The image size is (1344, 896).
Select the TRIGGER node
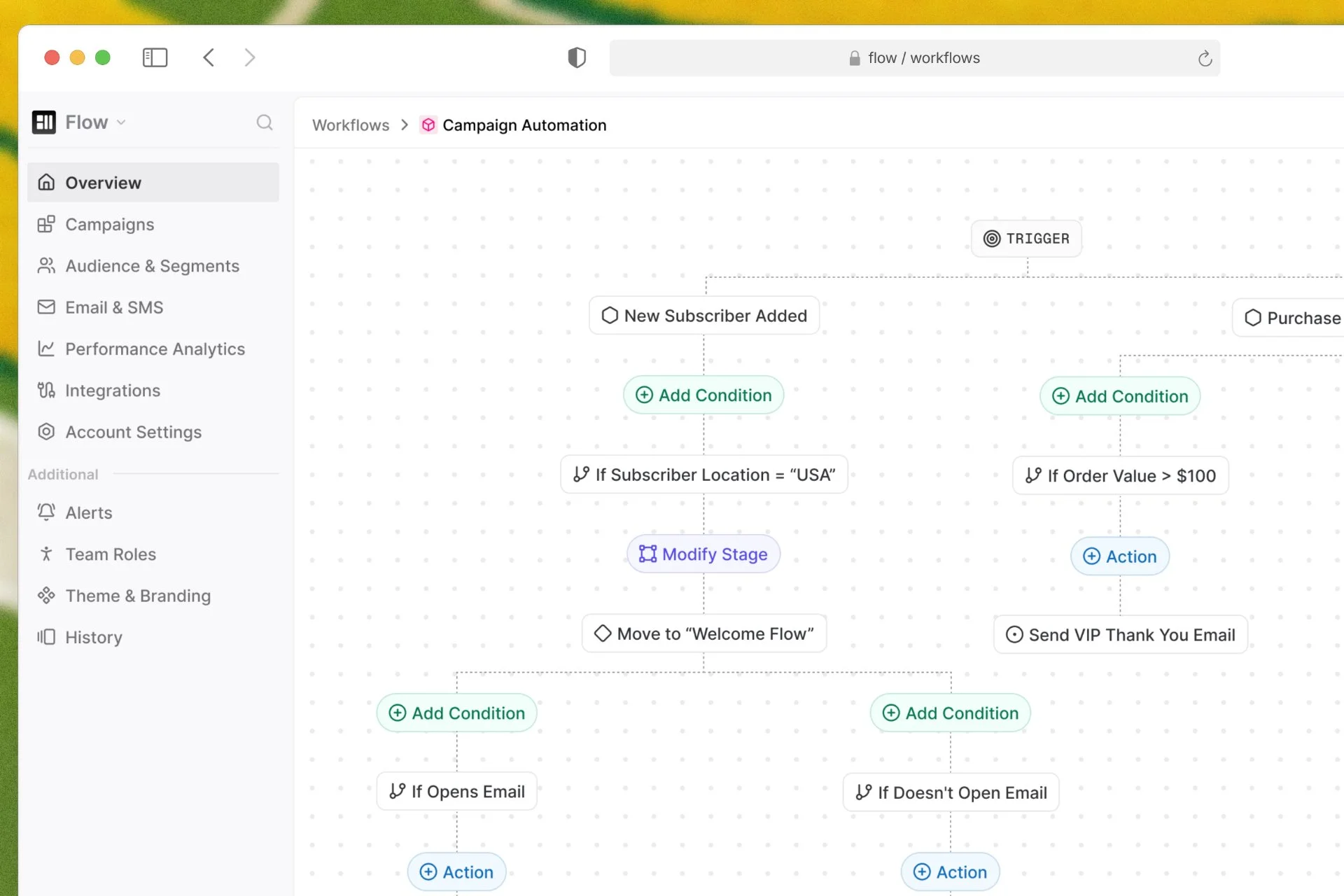pyautogui.click(x=1026, y=239)
